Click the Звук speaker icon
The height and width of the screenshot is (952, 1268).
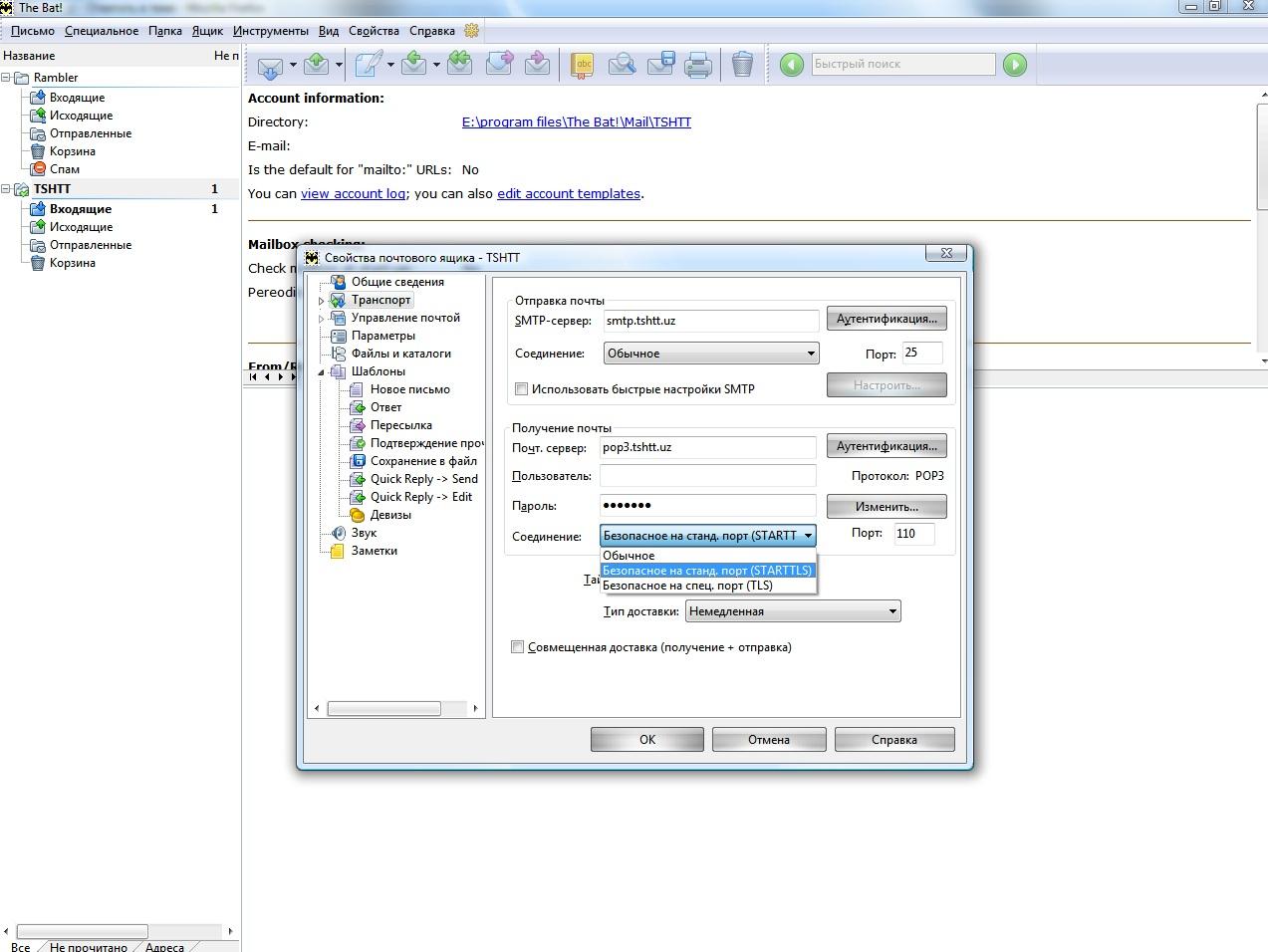pyautogui.click(x=339, y=533)
